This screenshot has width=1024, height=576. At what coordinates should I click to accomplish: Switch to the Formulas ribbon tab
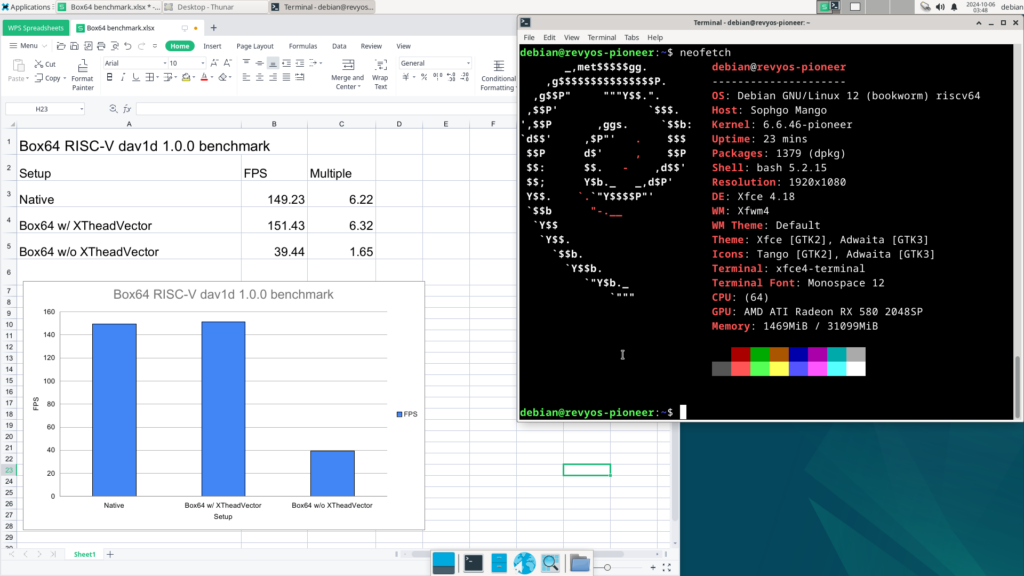pos(303,46)
